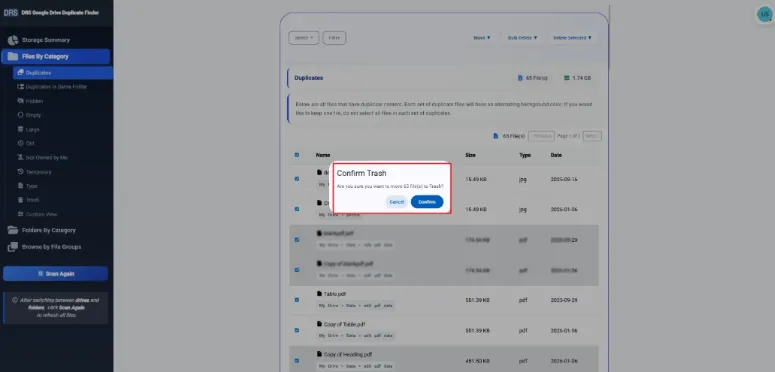Screen dimensions: 775x372
Task: Click the Confirm Trash dialog title
Action: 362,173
